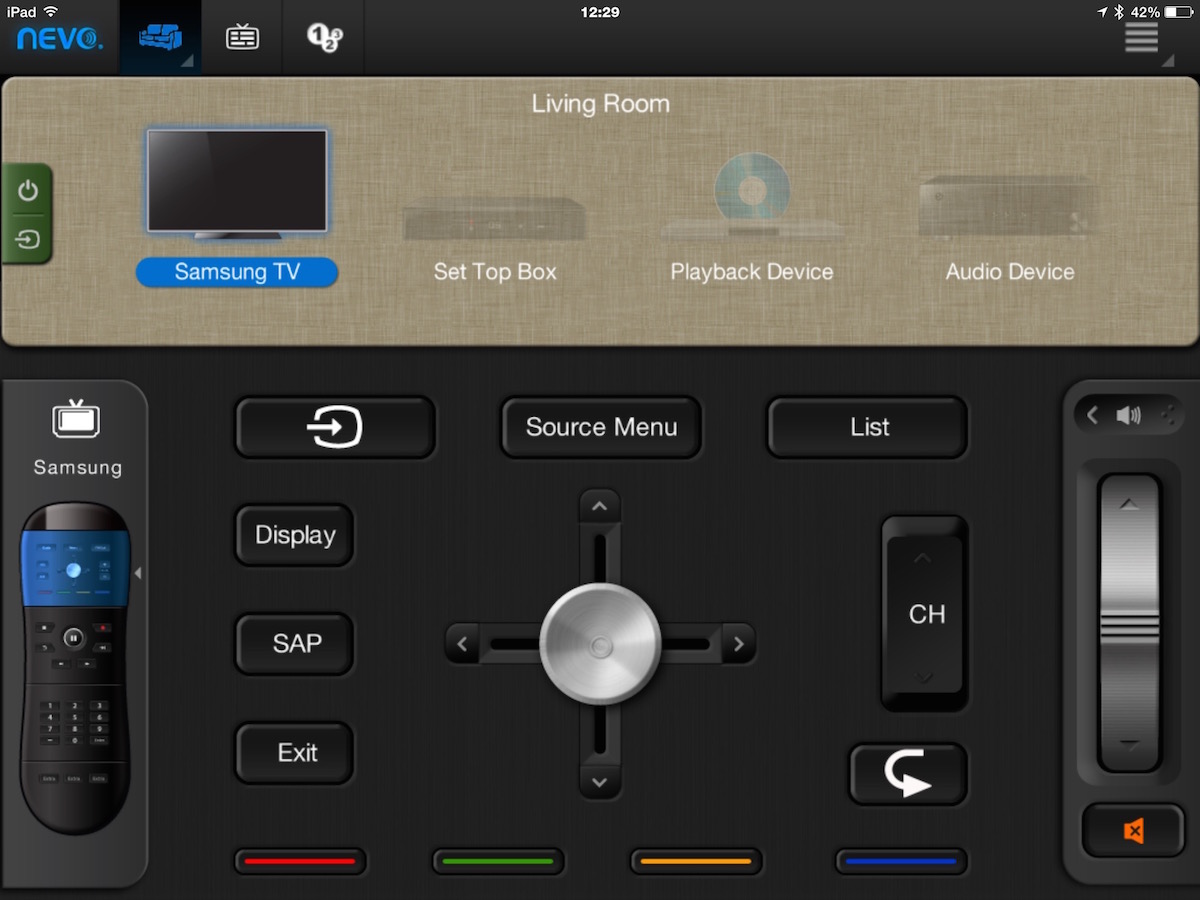Choose the Set Top Box label
This screenshot has height=900, width=1200.
coord(495,272)
